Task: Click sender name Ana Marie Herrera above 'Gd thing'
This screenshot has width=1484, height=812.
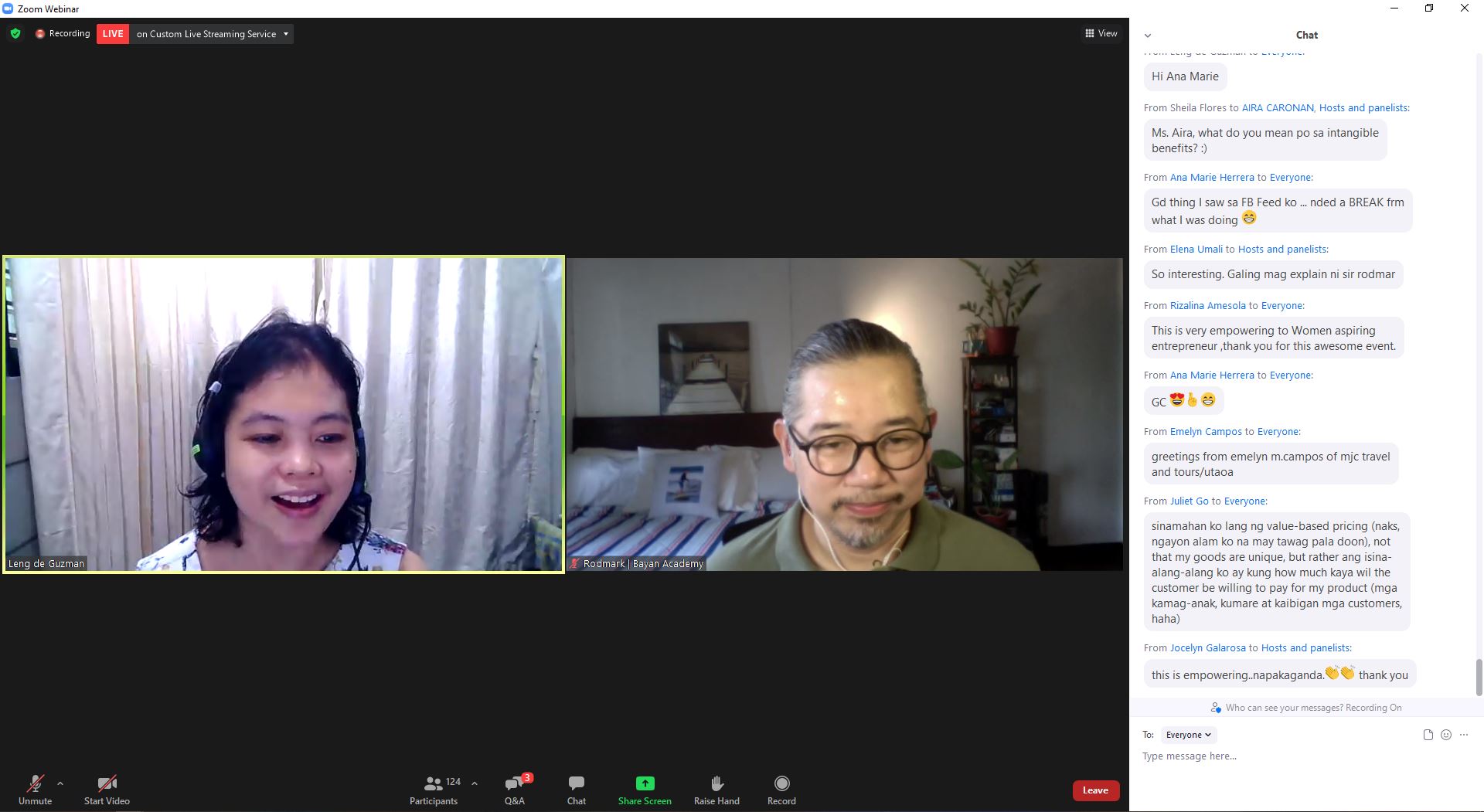Action: (1212, 178)
